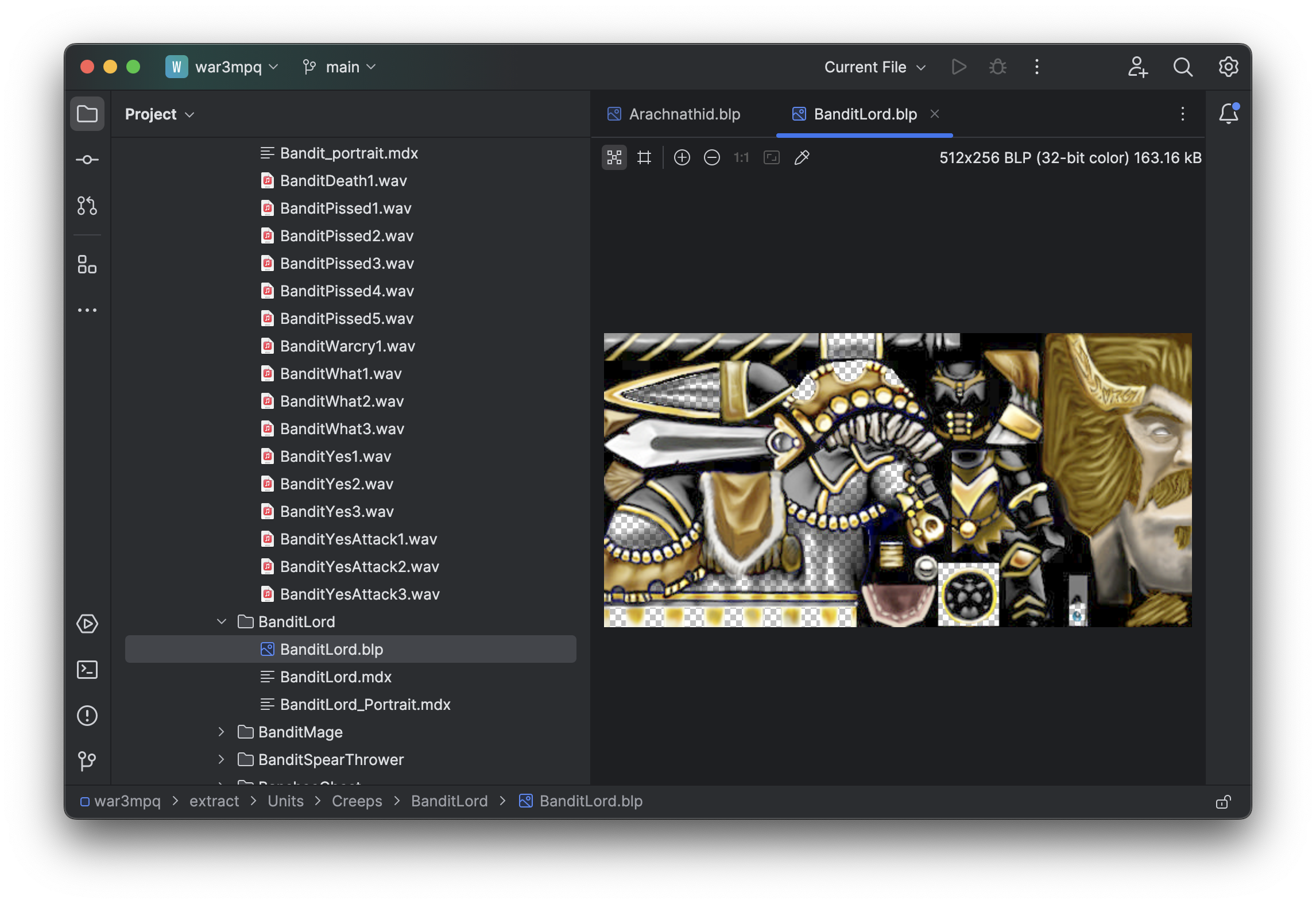Viewport: 1316px width, 904px height.
Task: Toggle chessboard transparency background in image viewer
Action: click(614, 157)
